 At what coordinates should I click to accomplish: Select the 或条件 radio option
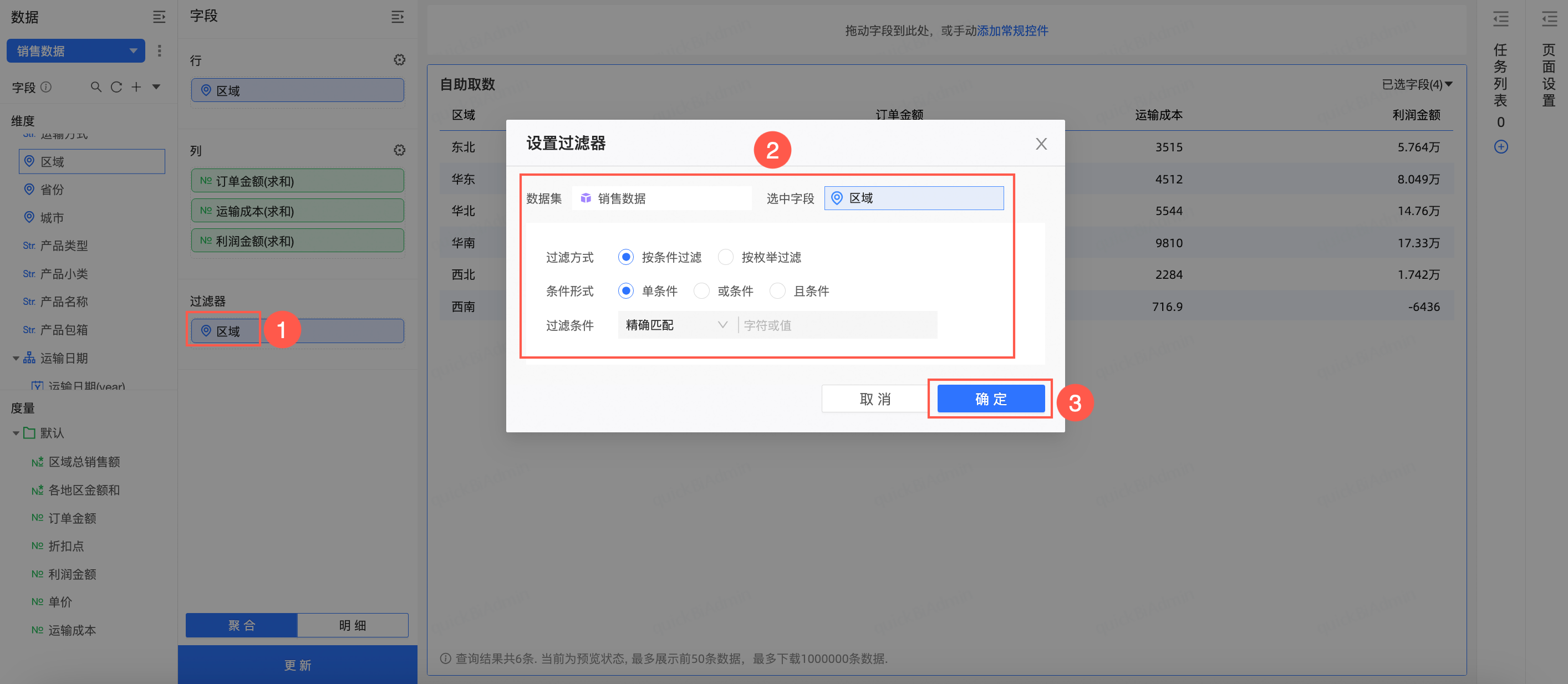point(702,291)
